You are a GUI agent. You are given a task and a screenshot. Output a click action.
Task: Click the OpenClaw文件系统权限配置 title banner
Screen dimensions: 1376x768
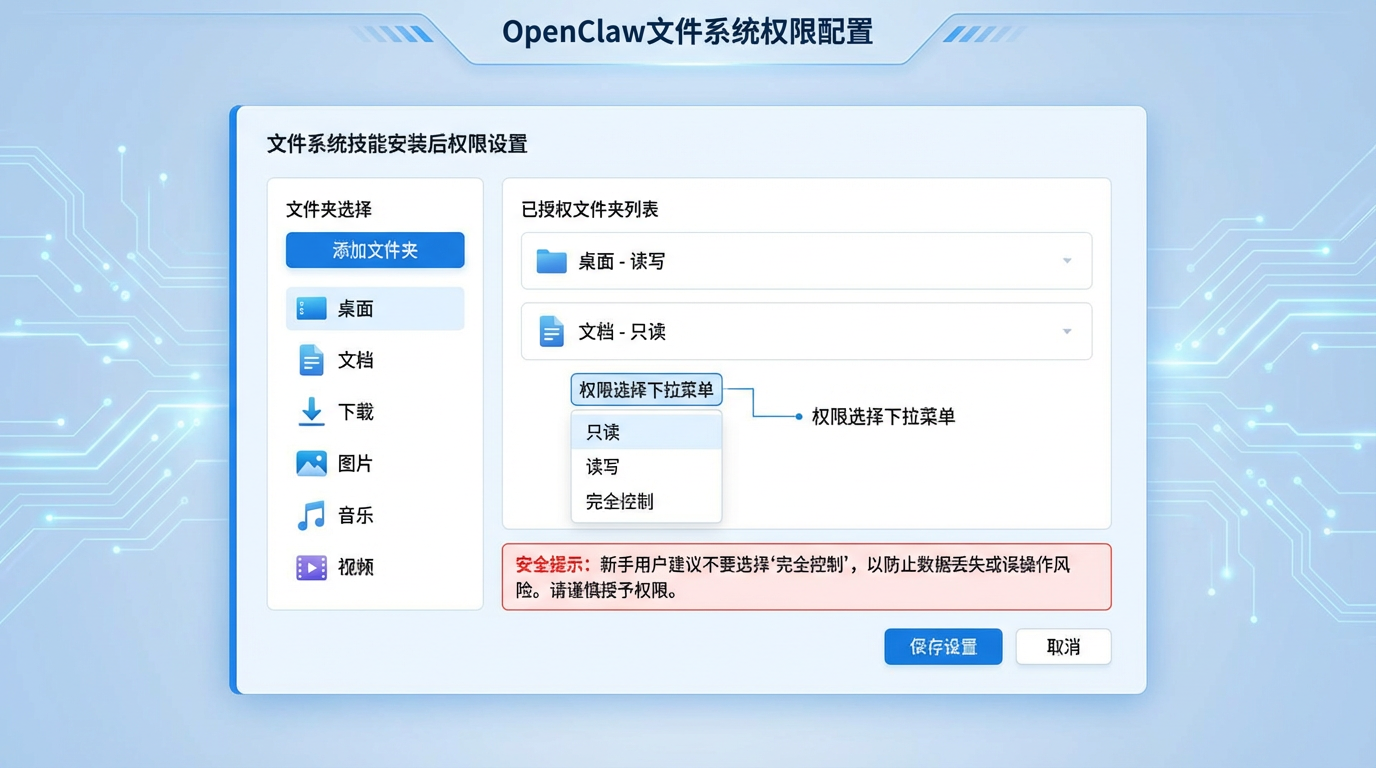tap(688, 32)
